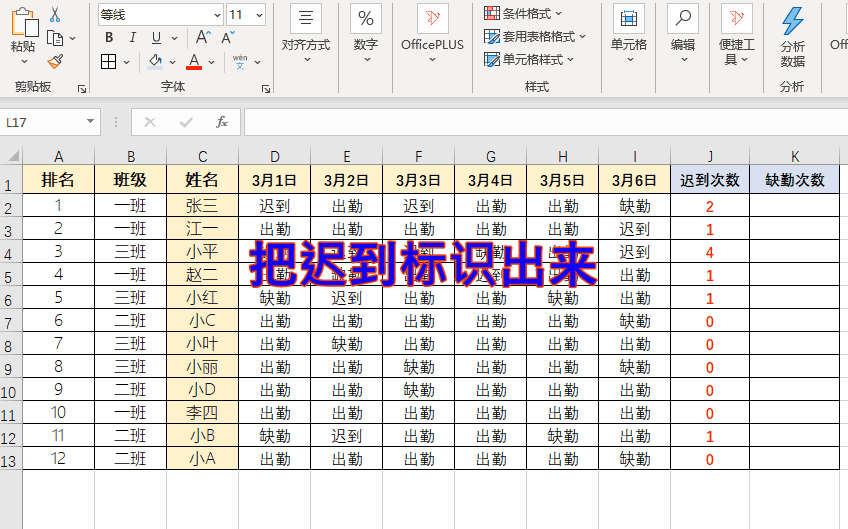Open borders dropdown arrow
The image size is (848, 529).
(x=127, y=62)
